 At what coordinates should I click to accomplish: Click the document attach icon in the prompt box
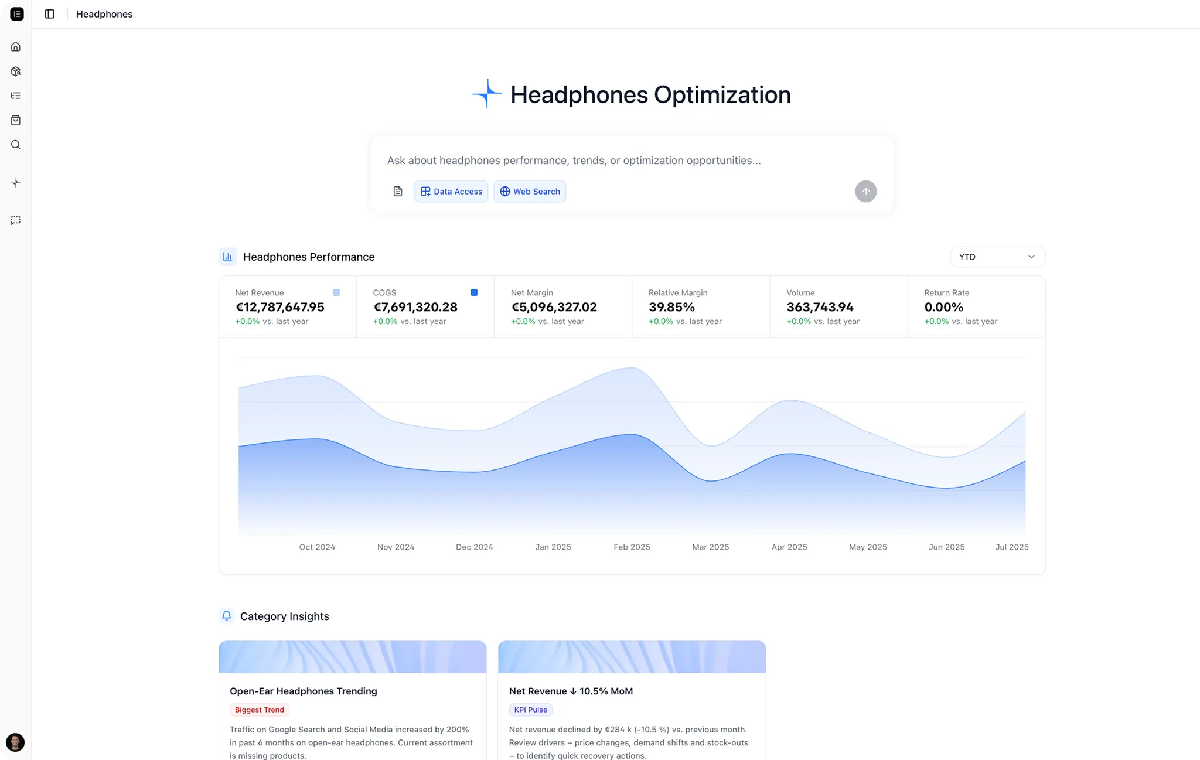(398, 191)
